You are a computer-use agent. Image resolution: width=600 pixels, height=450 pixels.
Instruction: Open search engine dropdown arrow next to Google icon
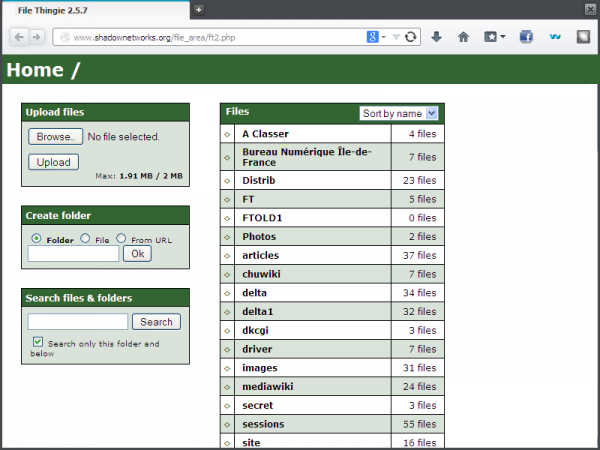click(x=383, y=37)
